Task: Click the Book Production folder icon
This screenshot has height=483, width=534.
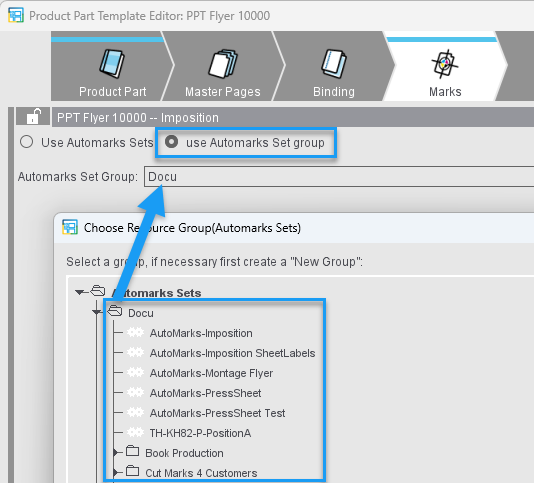Action: click(x=132, y=451)
